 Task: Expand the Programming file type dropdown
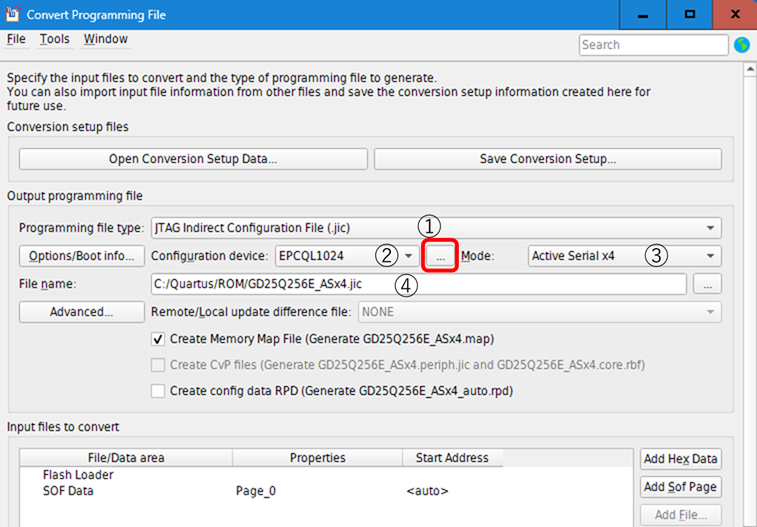436,228
